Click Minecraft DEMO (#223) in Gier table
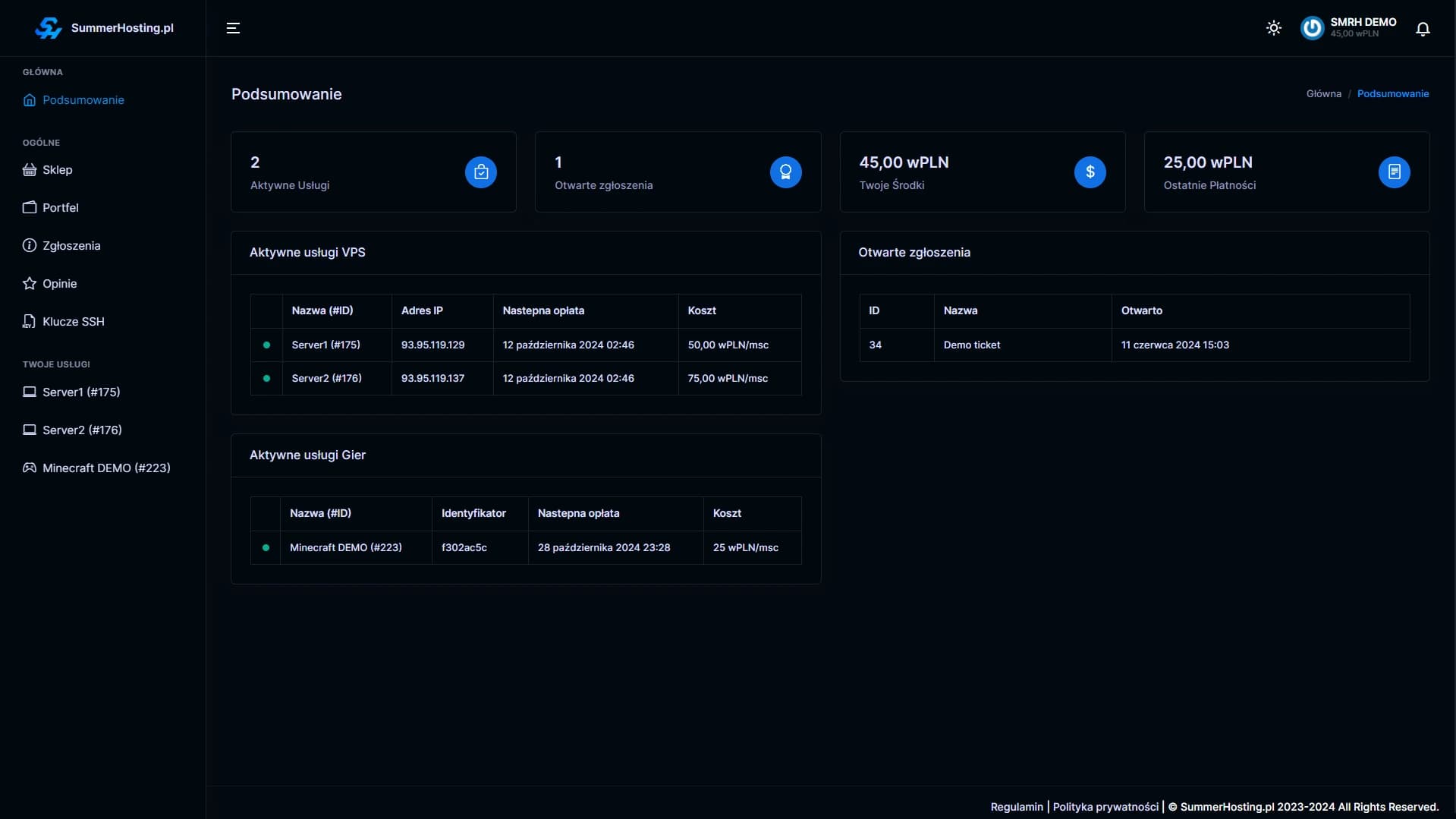Image resolution: width=1456 pixels, height=819 pixels. (346, 548)
